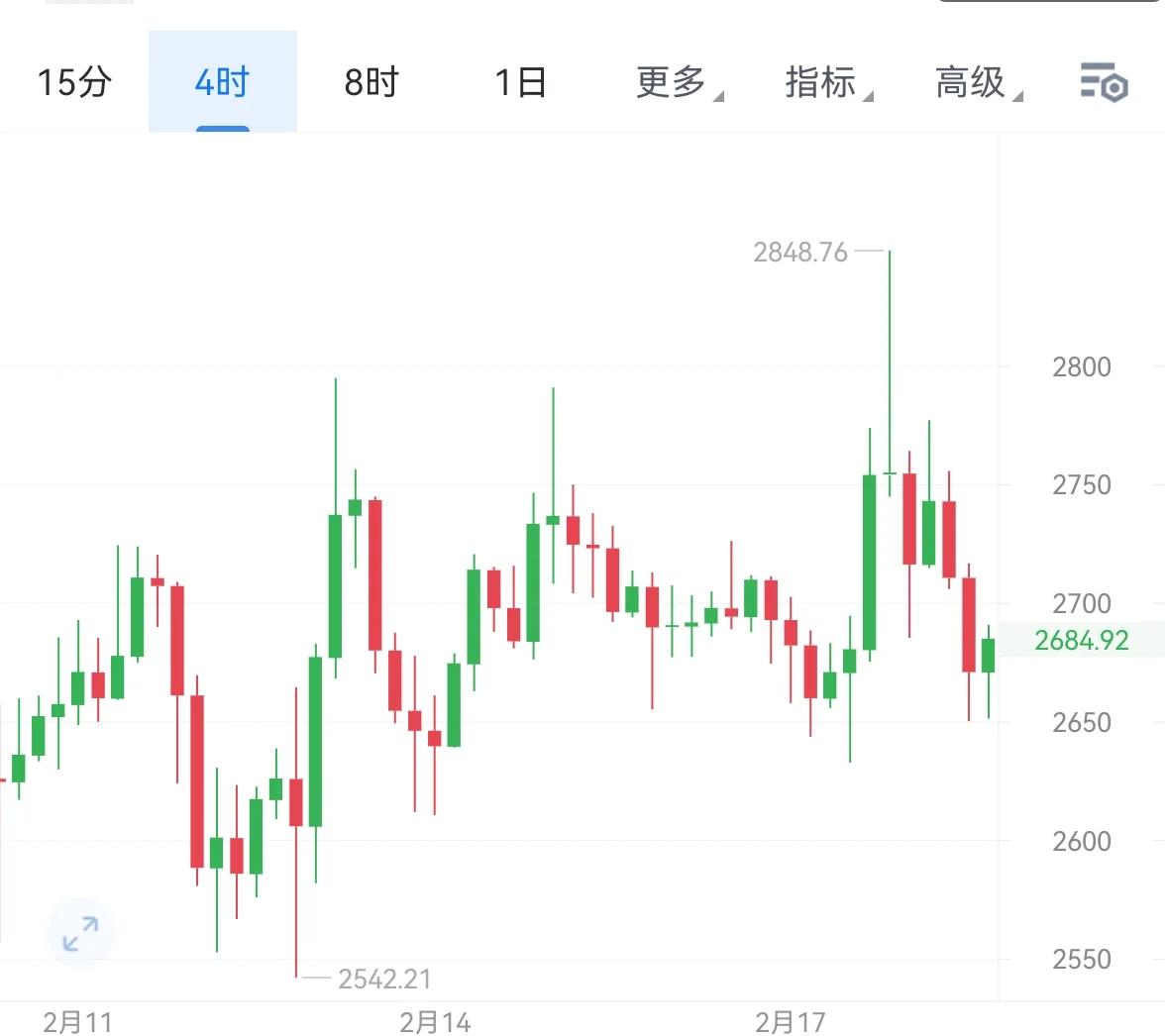
Task: Open the chart display settings icon
Action: 1103,84
